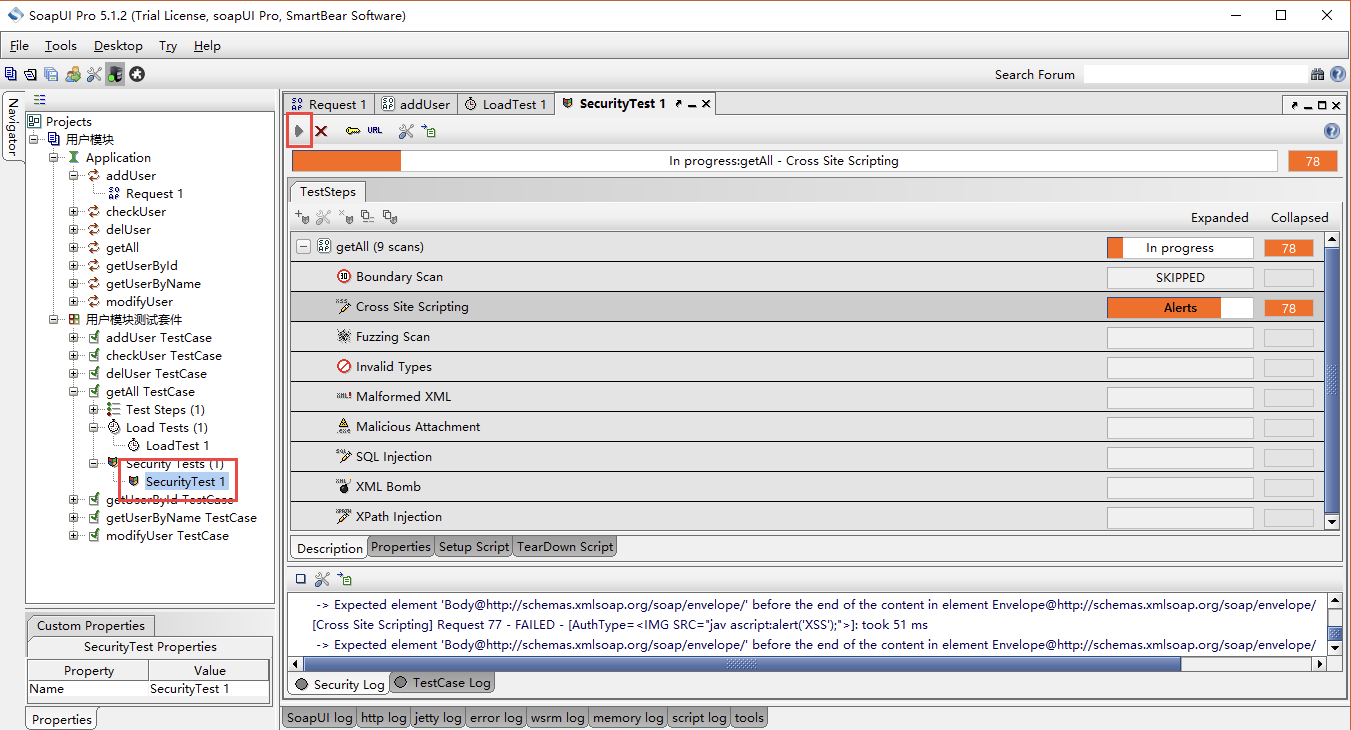Image resolution: width=1351 pixels, height=730 pixels.
Task: Click the export log icon above log
Action: coord(344,579)
